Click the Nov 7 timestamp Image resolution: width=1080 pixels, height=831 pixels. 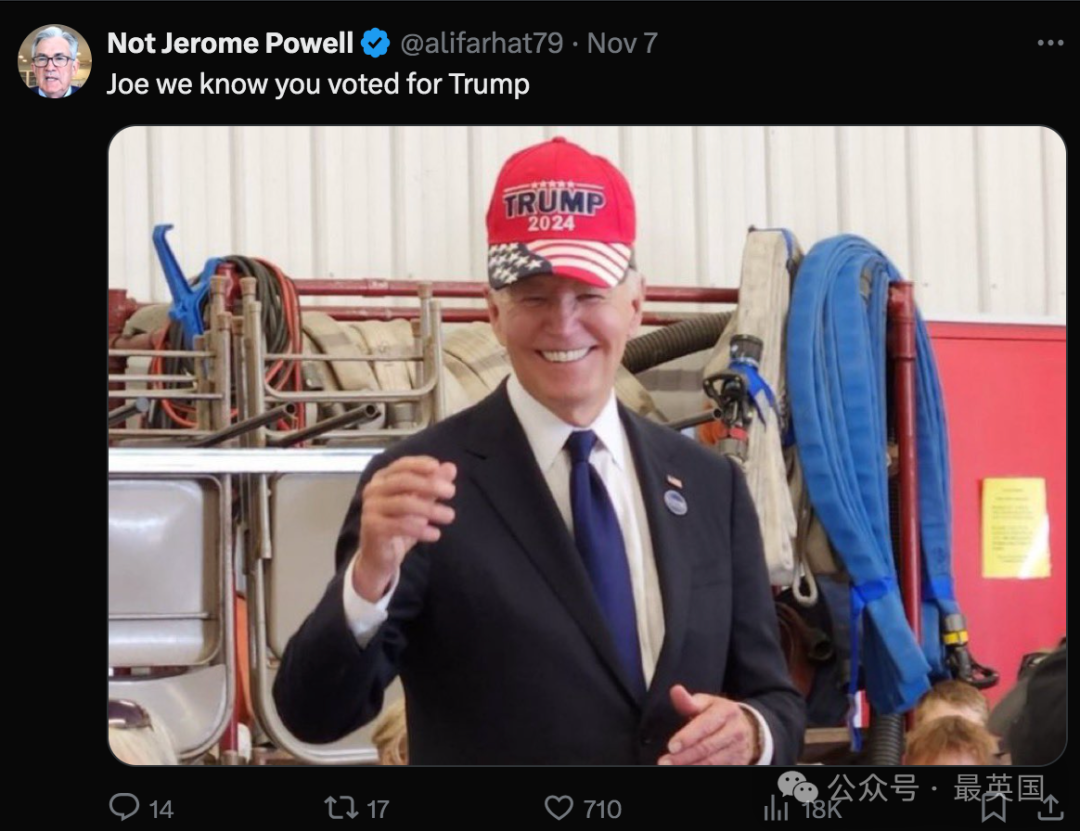pos(622,43)
